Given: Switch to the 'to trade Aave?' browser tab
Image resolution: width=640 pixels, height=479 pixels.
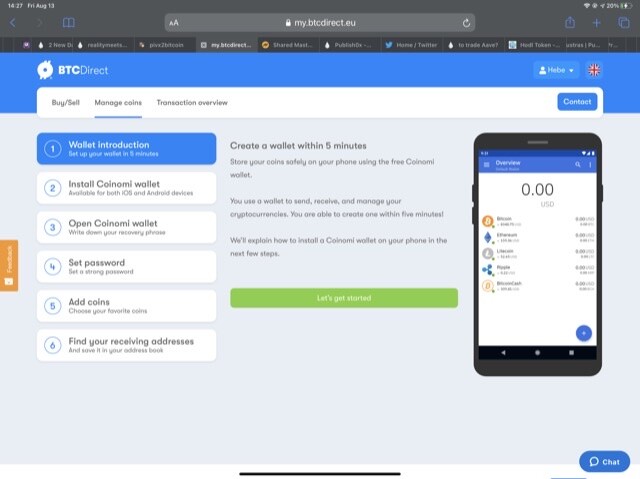Looking at the screenshot, I should pos(473,45).
